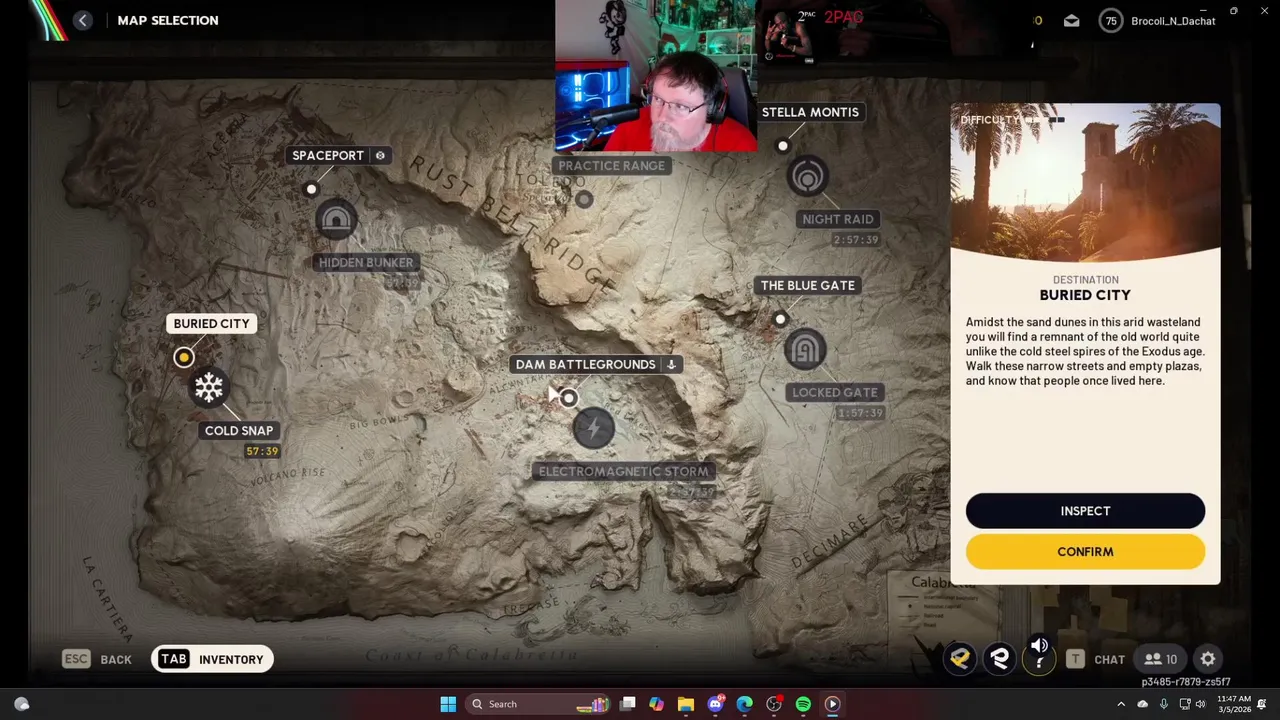Click the Buried City label
Image resolution: width=1280 pixels, height=720 pixels.
(211, 323)
